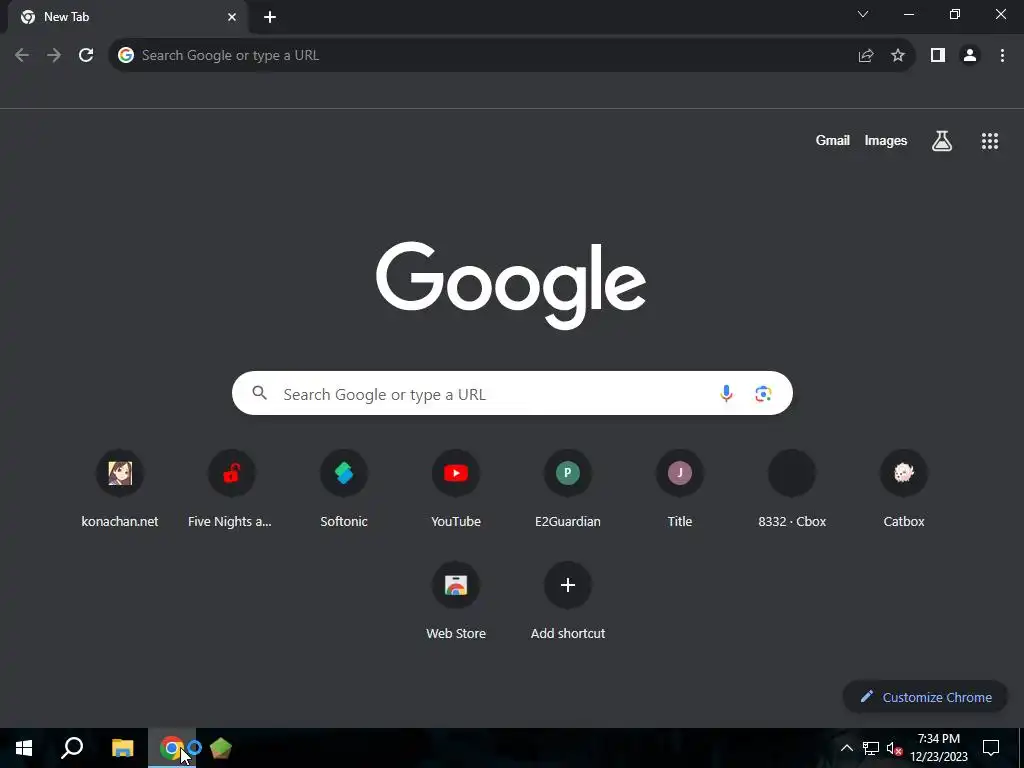Screen dimensions: 1024x768
Task: Open the 8332 · Cbox shortcut
Action: click(x=792, y=488)
